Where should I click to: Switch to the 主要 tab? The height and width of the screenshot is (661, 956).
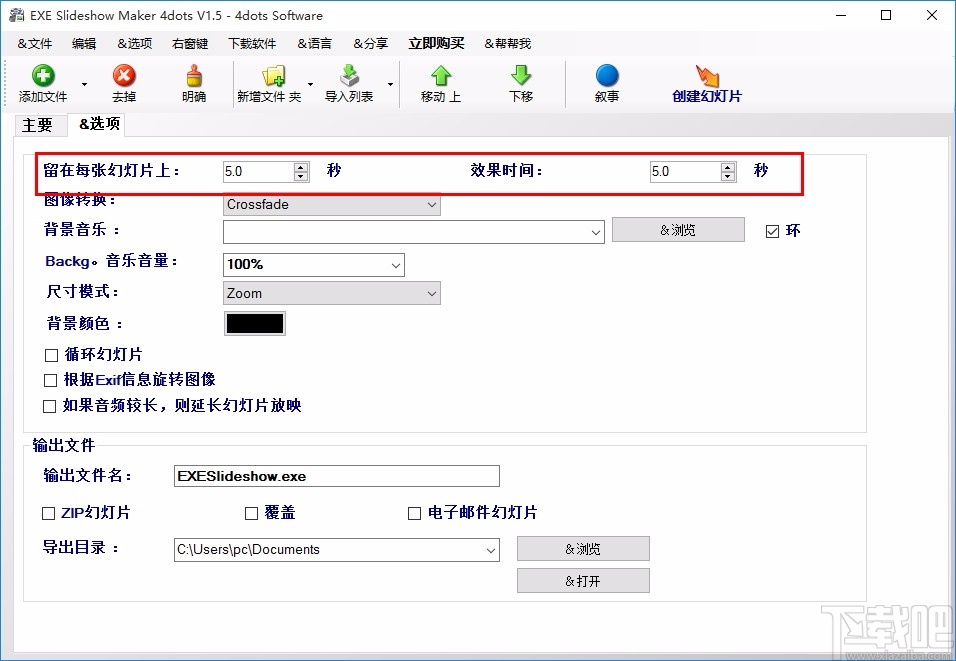[39, 125]
